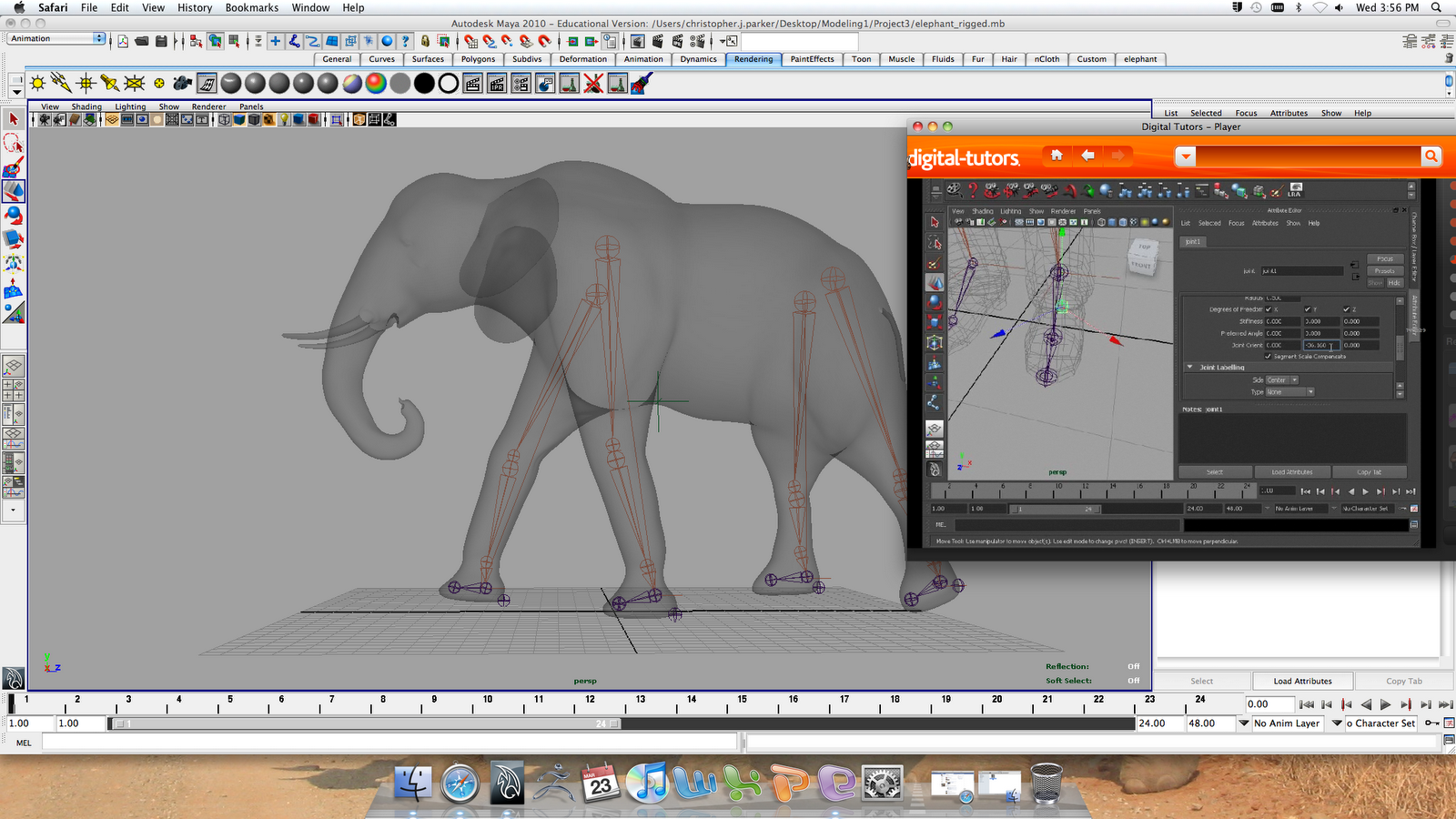Toggle use all lights bulb in viewport
Screen dimensions: 1456x819
click(x=284, y=119)
